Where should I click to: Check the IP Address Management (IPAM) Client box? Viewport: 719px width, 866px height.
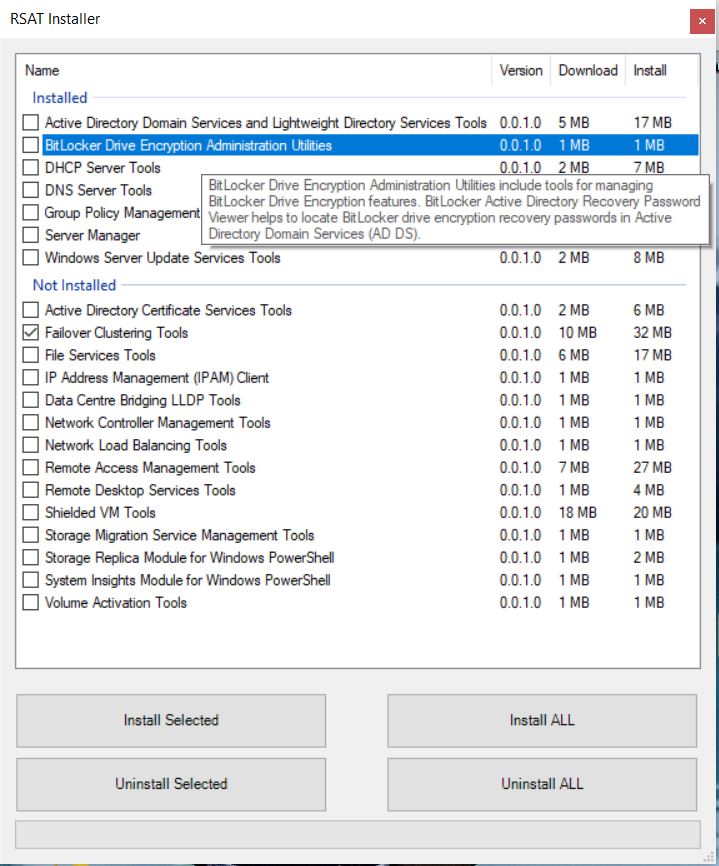(31, 378)
